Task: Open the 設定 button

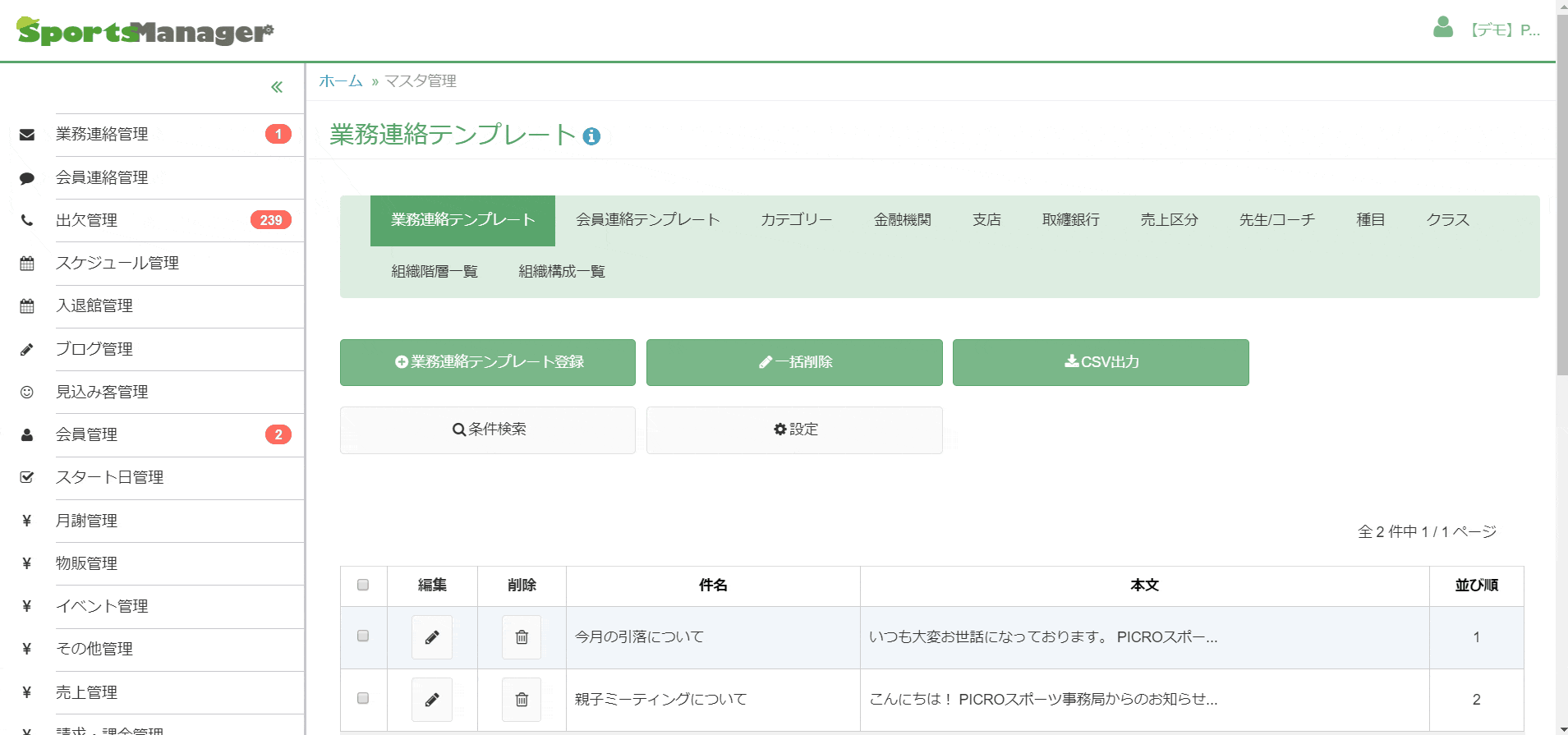Action: coord(794,430)
